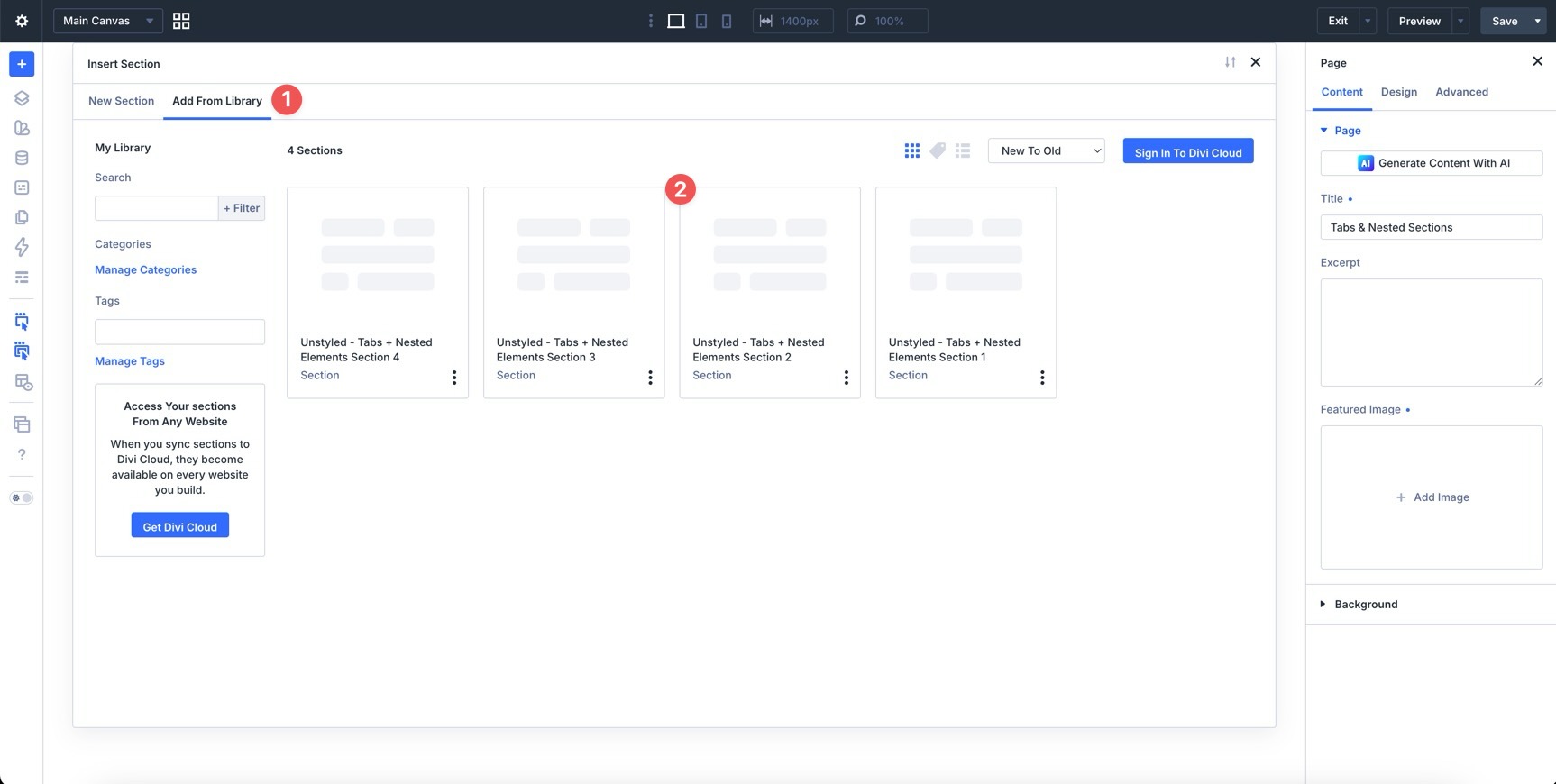Click the + Filter button

242,208
